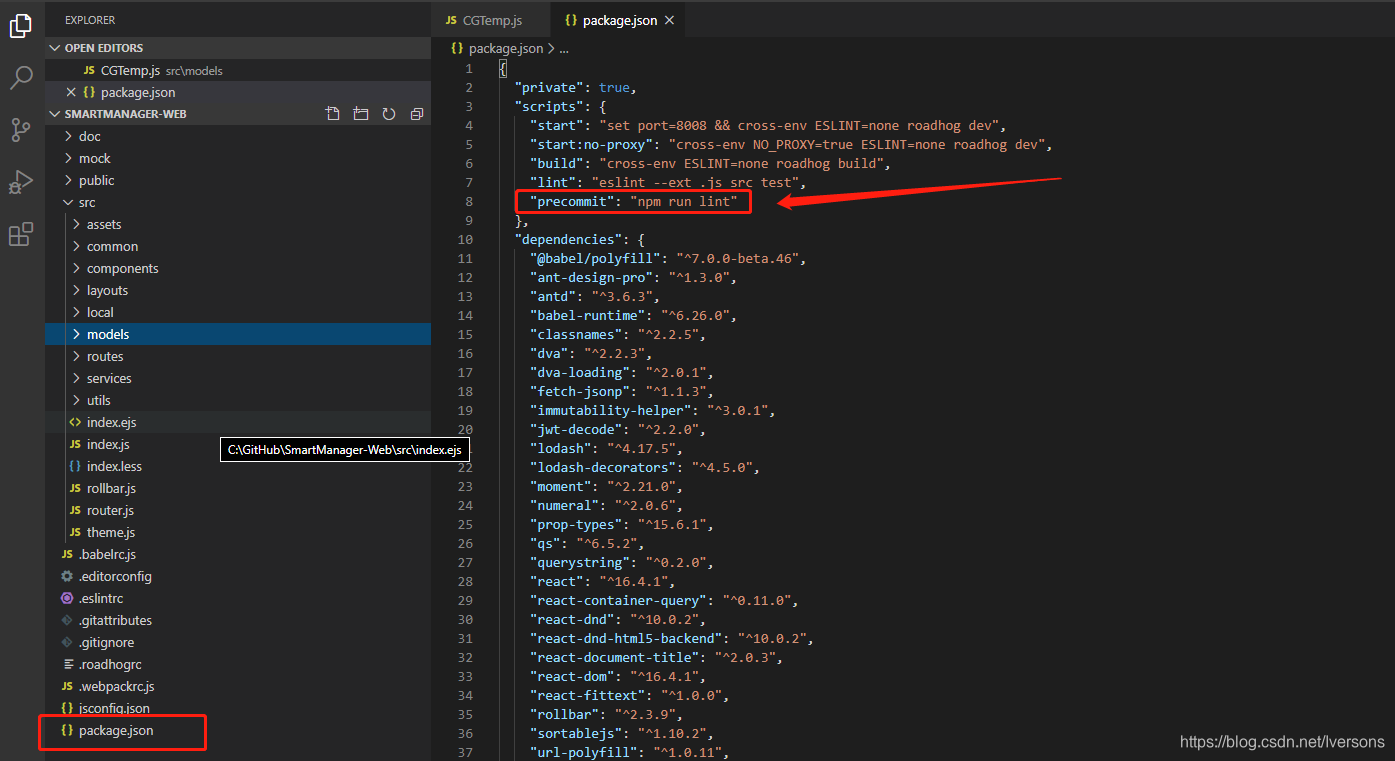Select the Source Control icon
Screen dimensions: 1395x761
(x=21, y=130)
